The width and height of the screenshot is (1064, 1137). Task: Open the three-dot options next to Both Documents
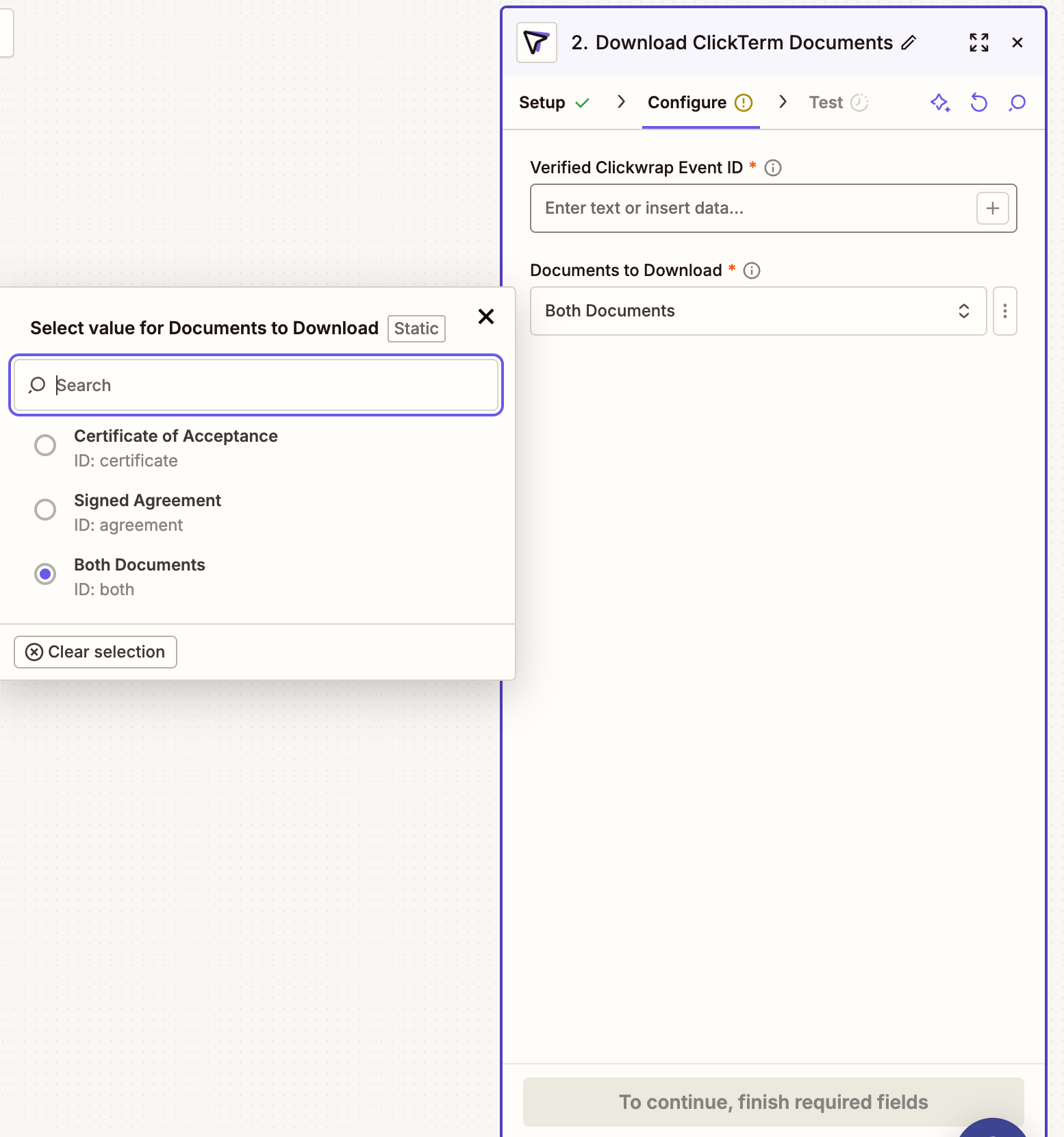click(1005, 311)
